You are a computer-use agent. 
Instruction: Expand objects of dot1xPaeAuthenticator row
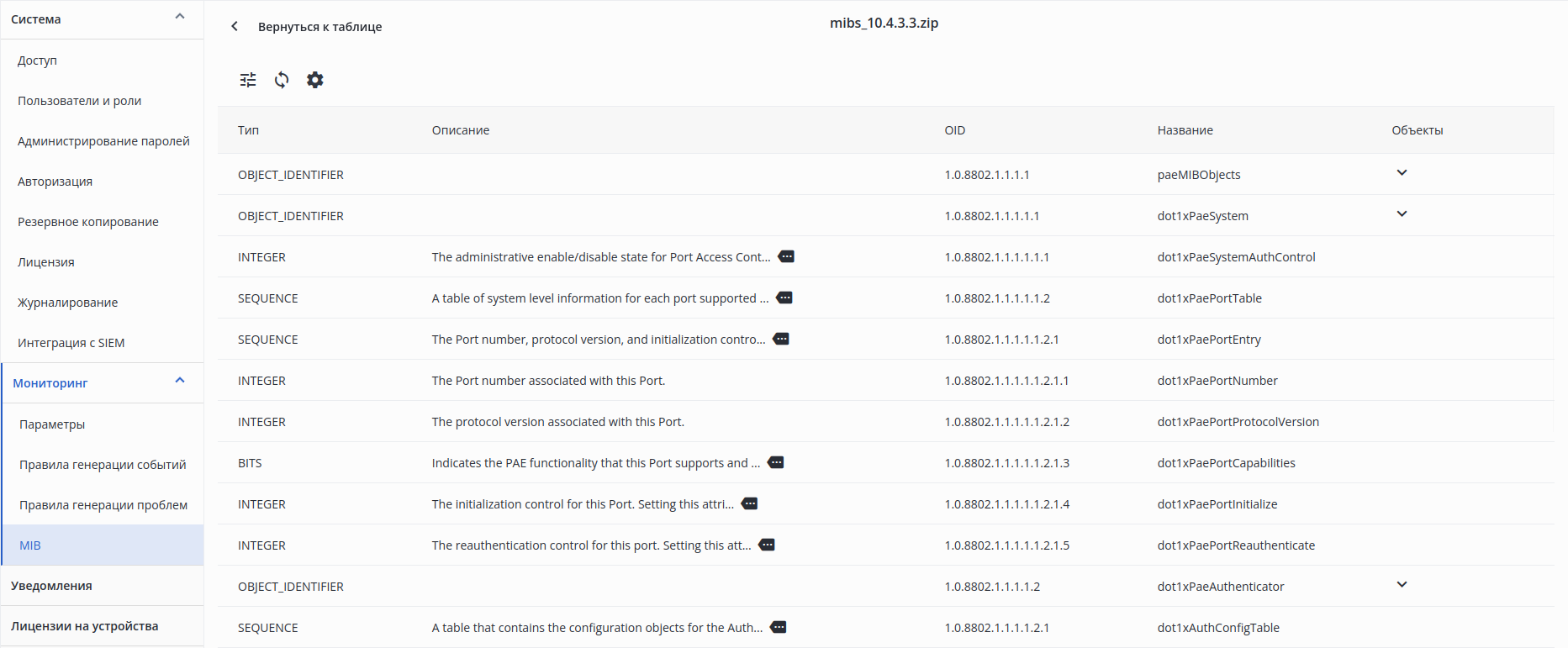pyautogui.click(x=1402, y=585)
